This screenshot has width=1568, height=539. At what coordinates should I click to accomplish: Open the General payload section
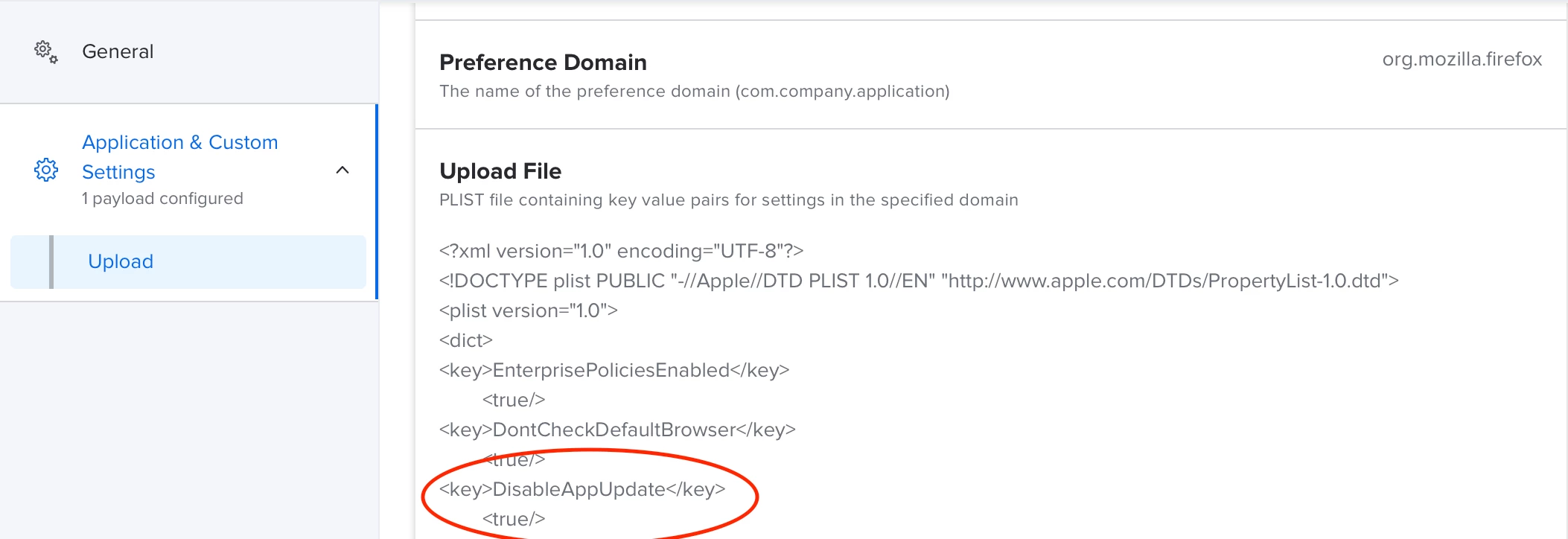pyautogui.click(x=189, y=51)
